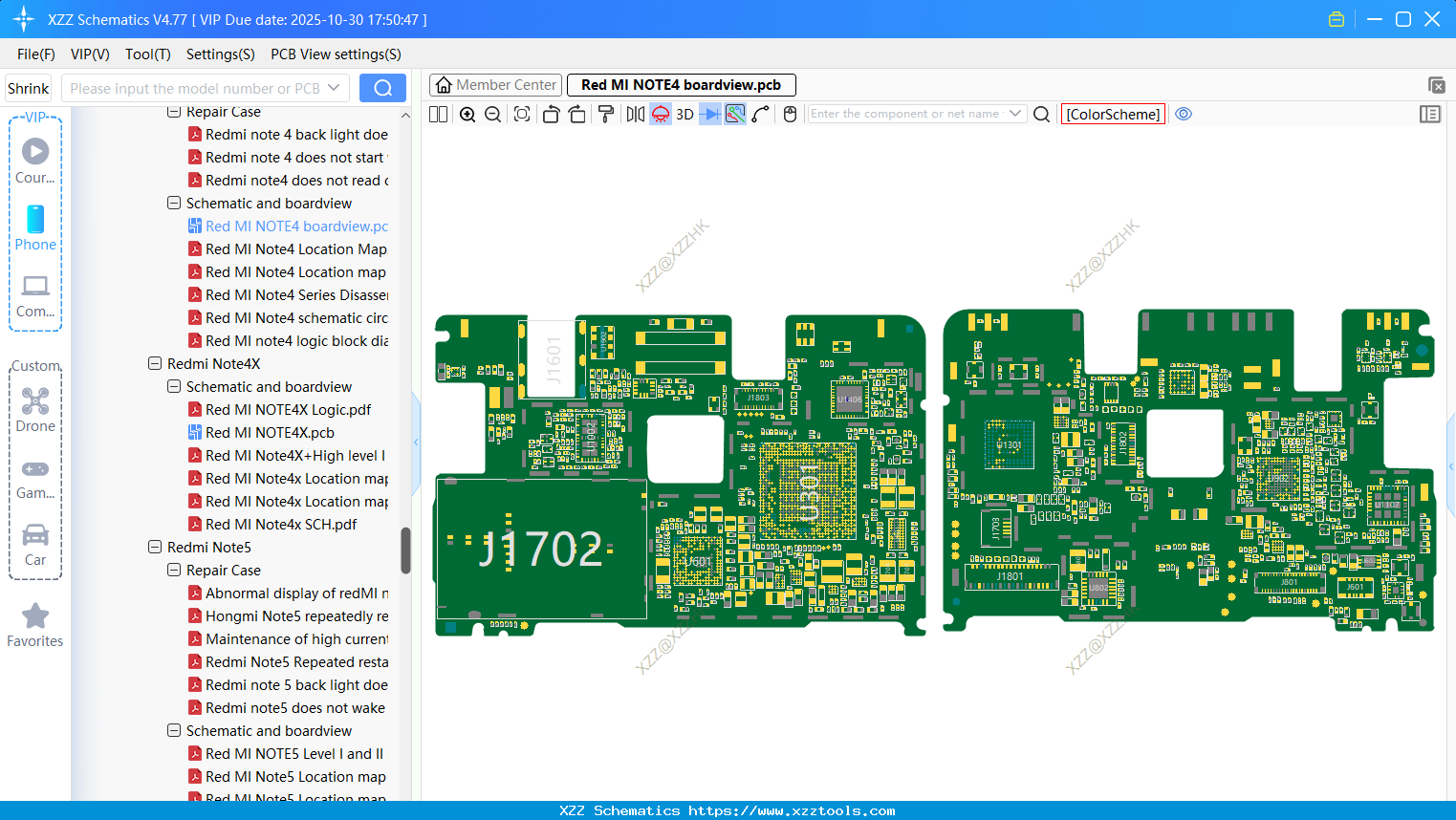Collapse the Redmi Note4X tree node
Image resolution: width=1456 pixels, height=820 pixels.
[155, 364]
